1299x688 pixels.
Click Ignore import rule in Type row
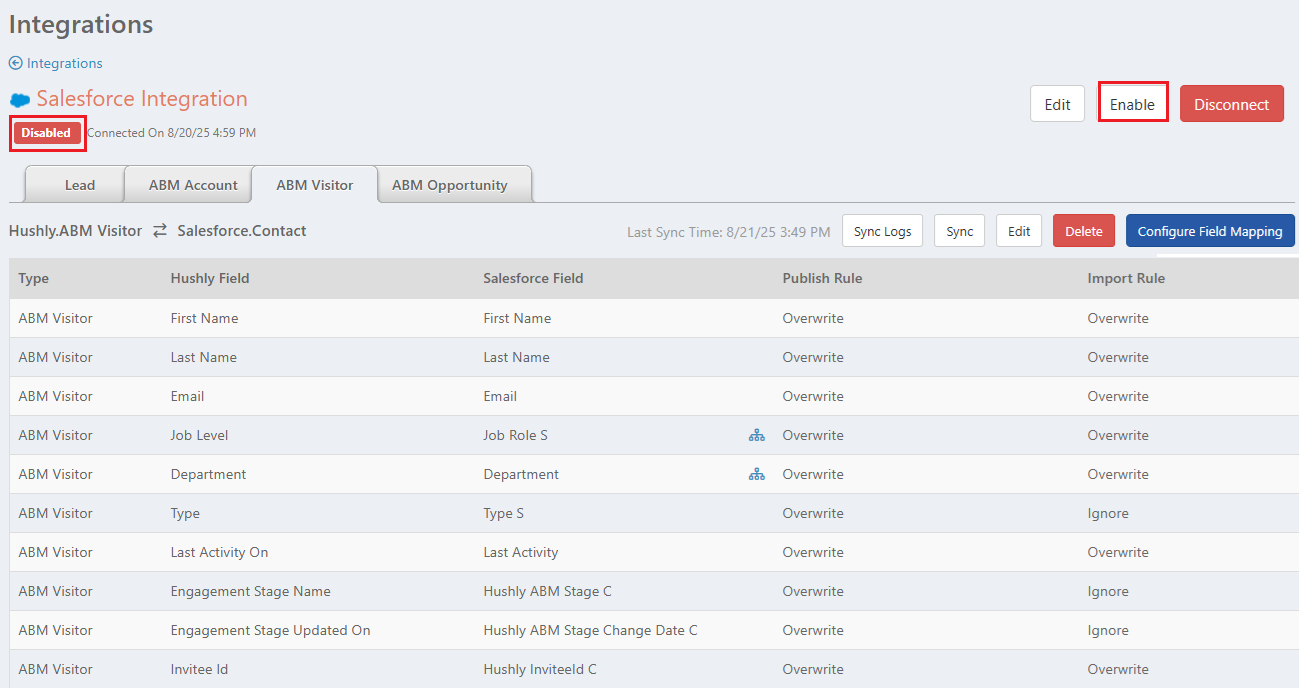pos(1108,513)
